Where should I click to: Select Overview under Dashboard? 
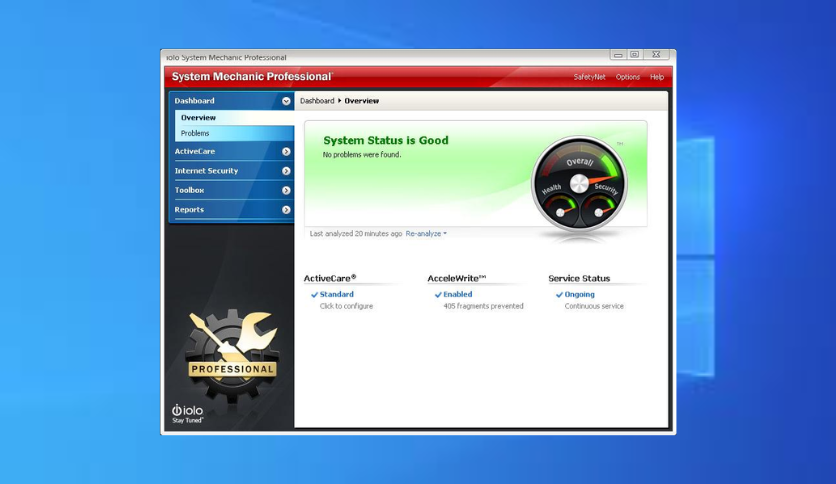coord(235,118)
